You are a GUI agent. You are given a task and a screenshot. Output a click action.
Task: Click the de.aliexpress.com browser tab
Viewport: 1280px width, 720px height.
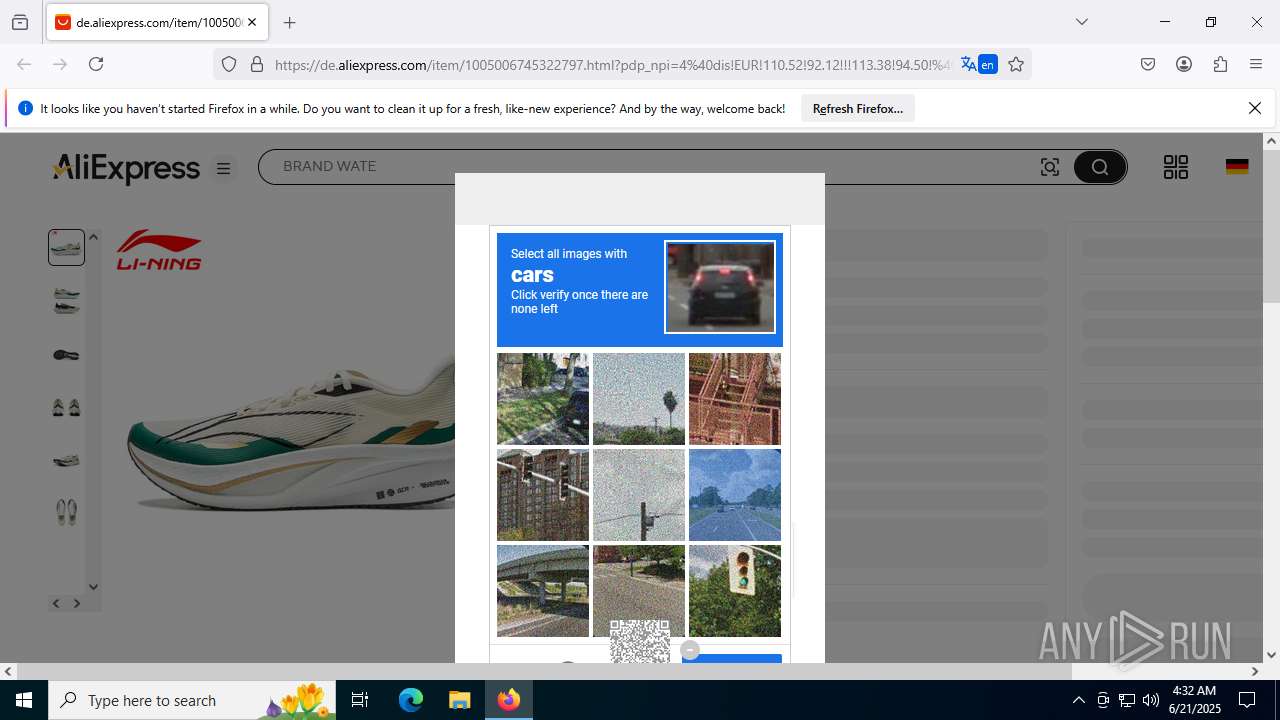158,22
